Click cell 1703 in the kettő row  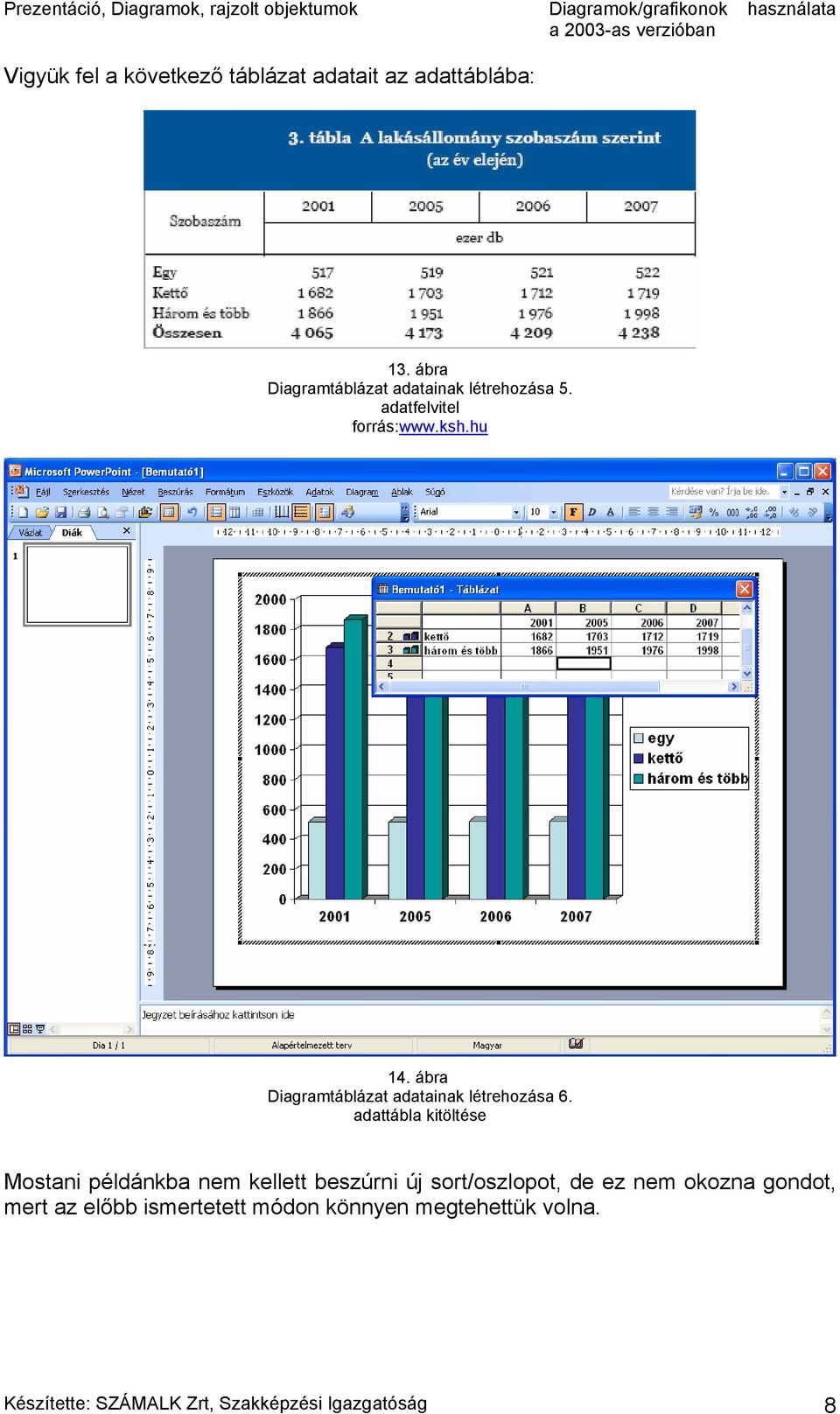[x=584, y=637]
